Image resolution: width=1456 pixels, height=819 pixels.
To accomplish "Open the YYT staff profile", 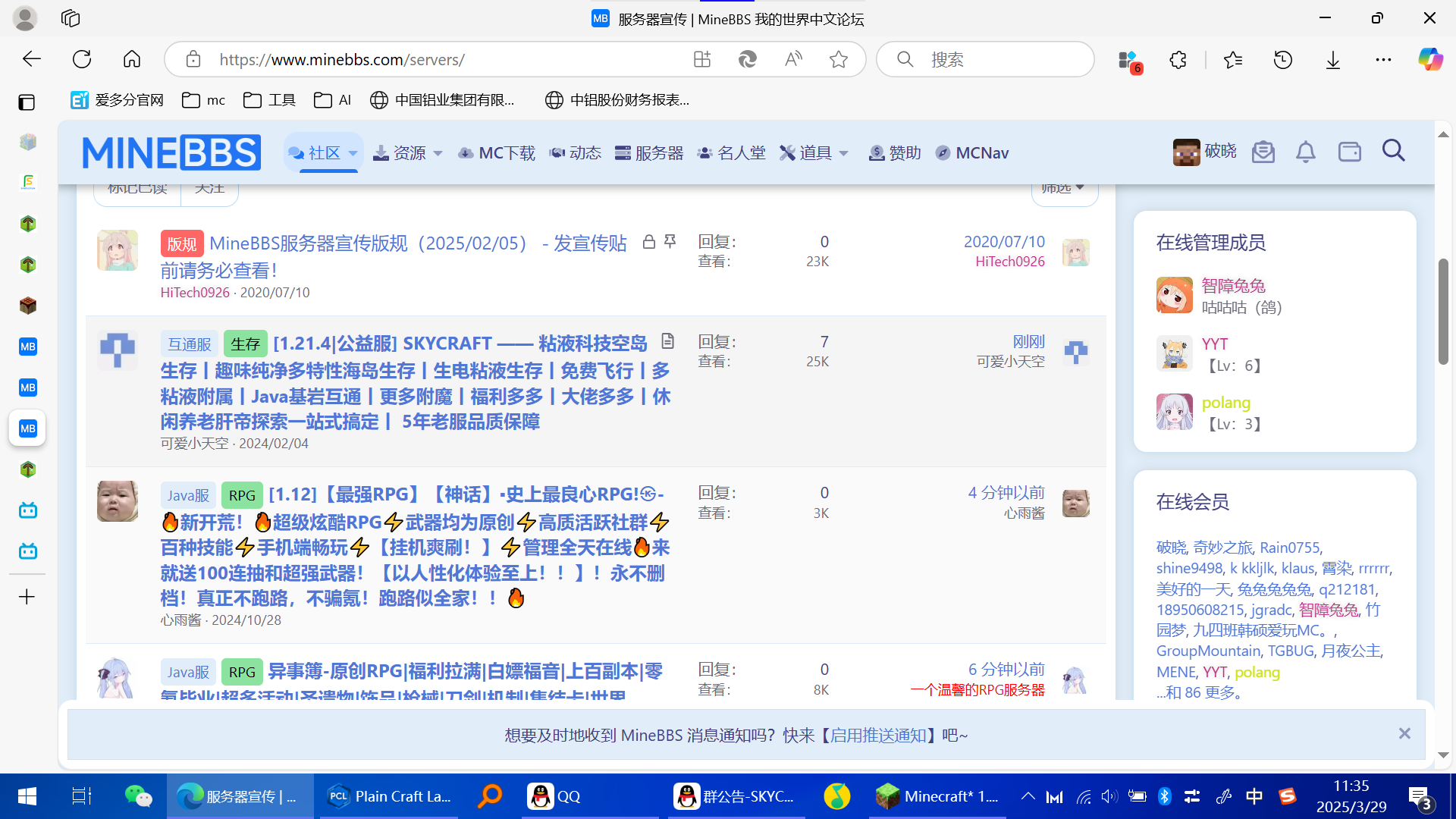I will click(1215, 344).
